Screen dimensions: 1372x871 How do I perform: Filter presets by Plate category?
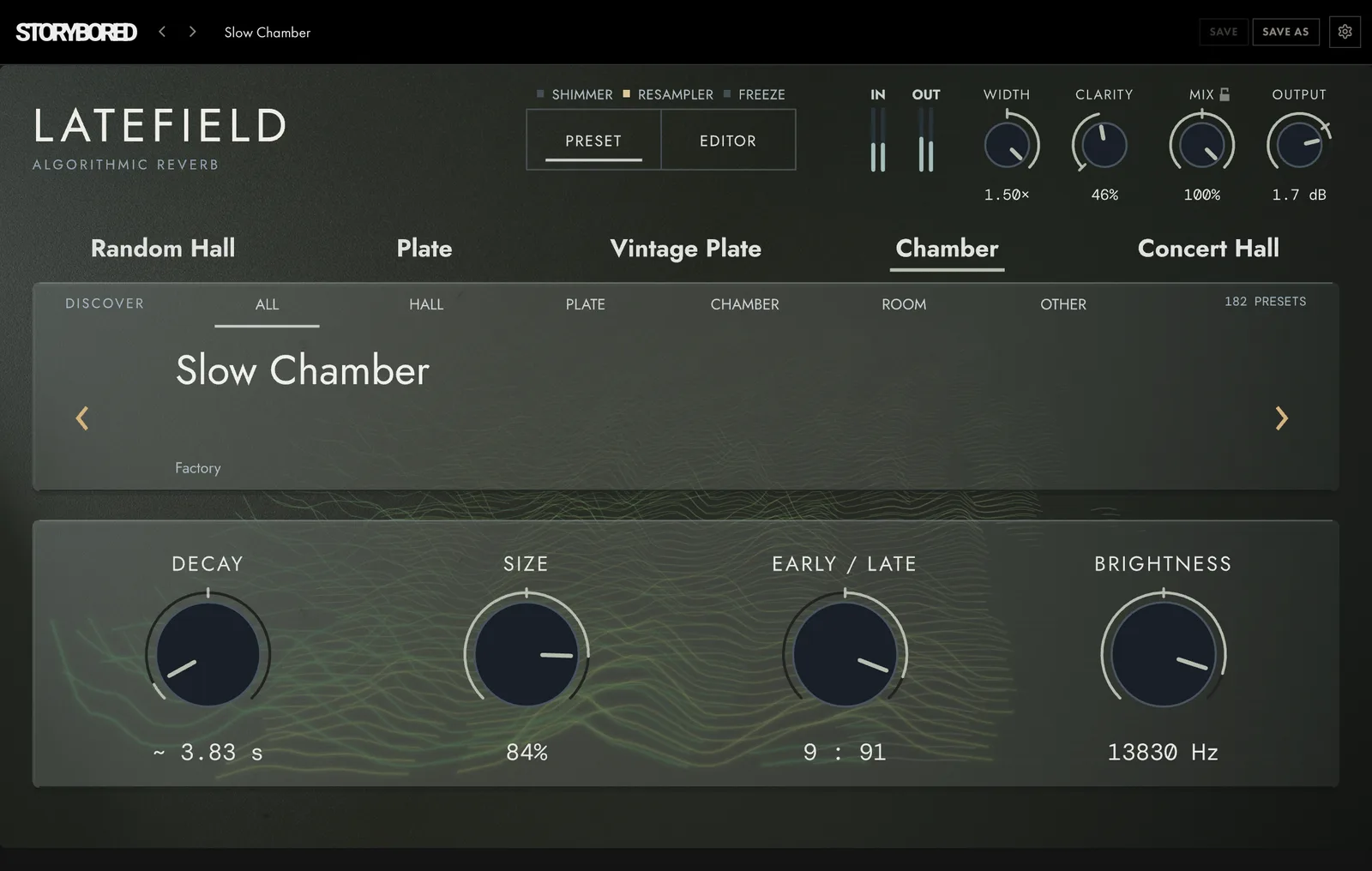click(586, 304)
